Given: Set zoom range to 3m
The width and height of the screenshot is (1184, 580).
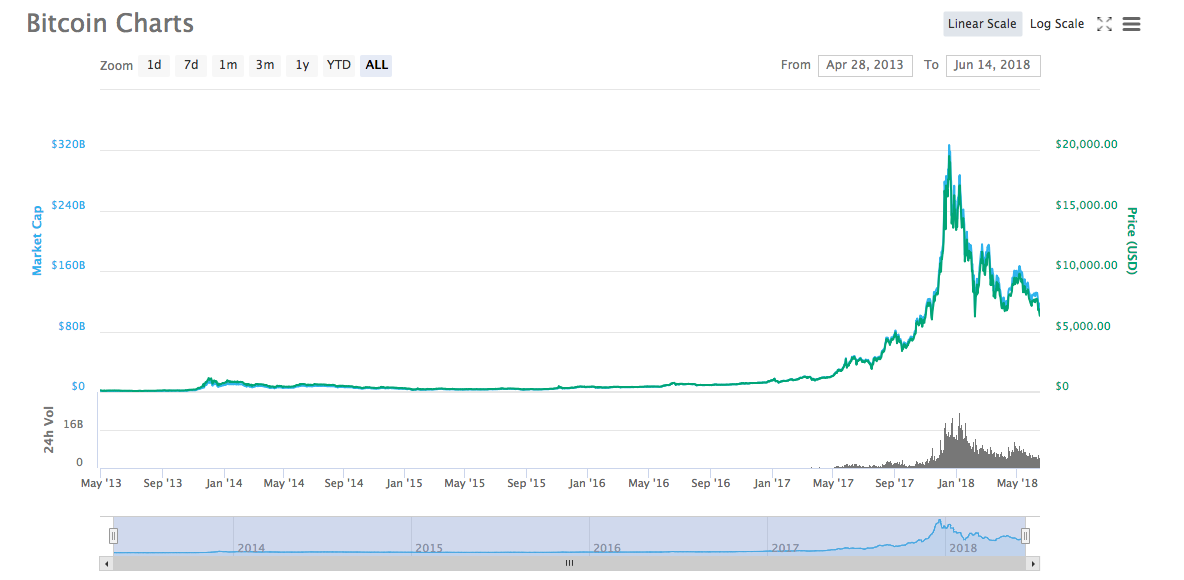Looking at the screenshot, I should [x=265, y=65].
